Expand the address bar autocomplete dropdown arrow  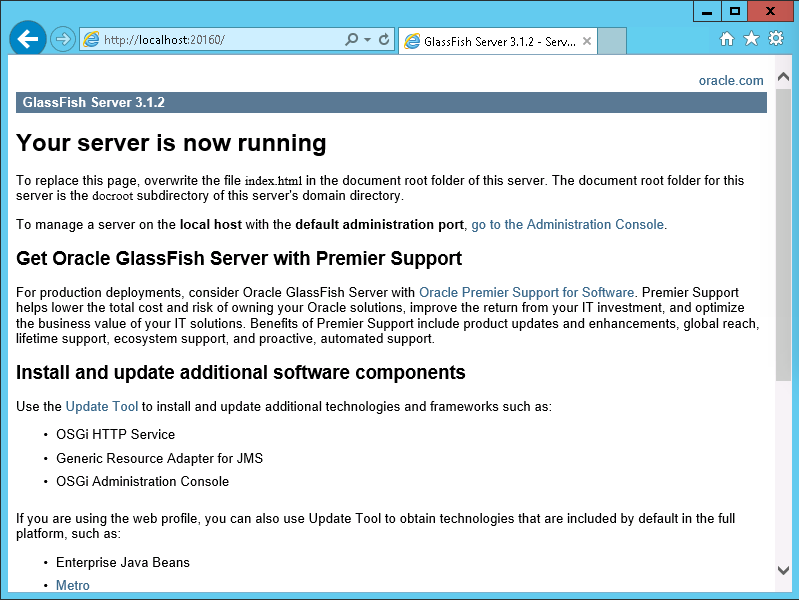pyautogui.click(x=367, y=40)
